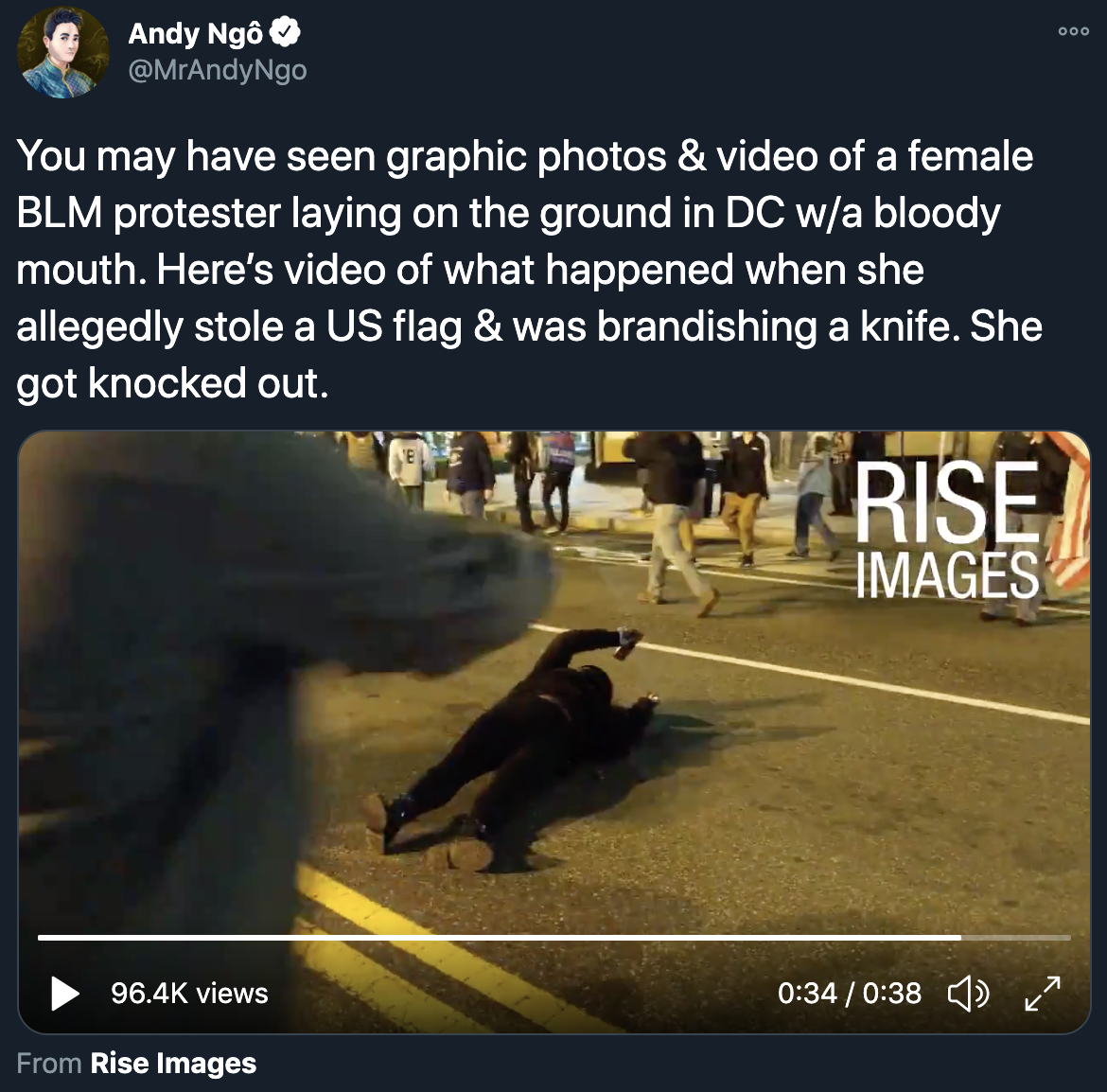Expand the video to fullscreen
This screenshot has width=1107, height=1092.
(x=1043, y=994)
